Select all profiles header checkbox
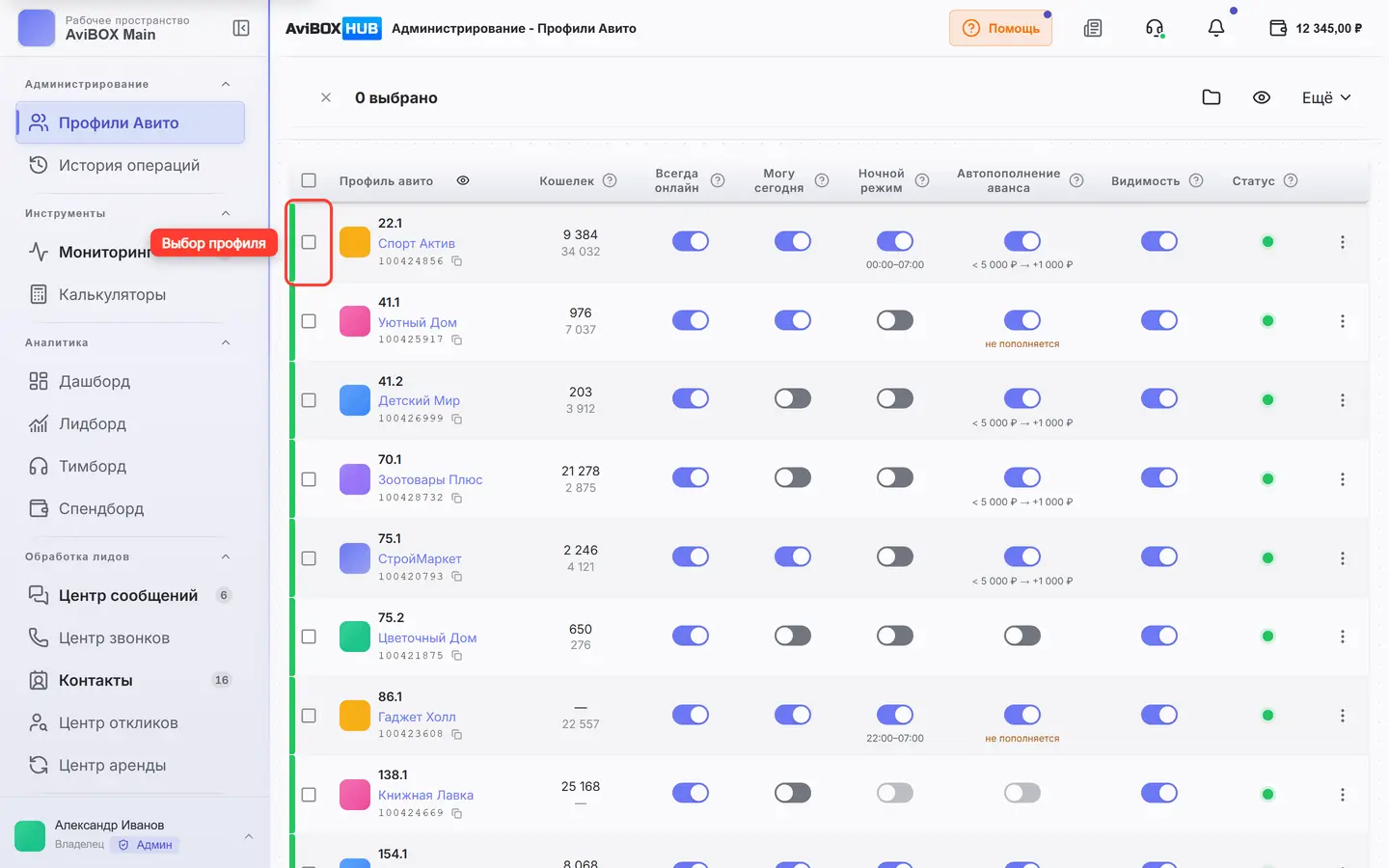The image size is (1389, 868). 309,180
